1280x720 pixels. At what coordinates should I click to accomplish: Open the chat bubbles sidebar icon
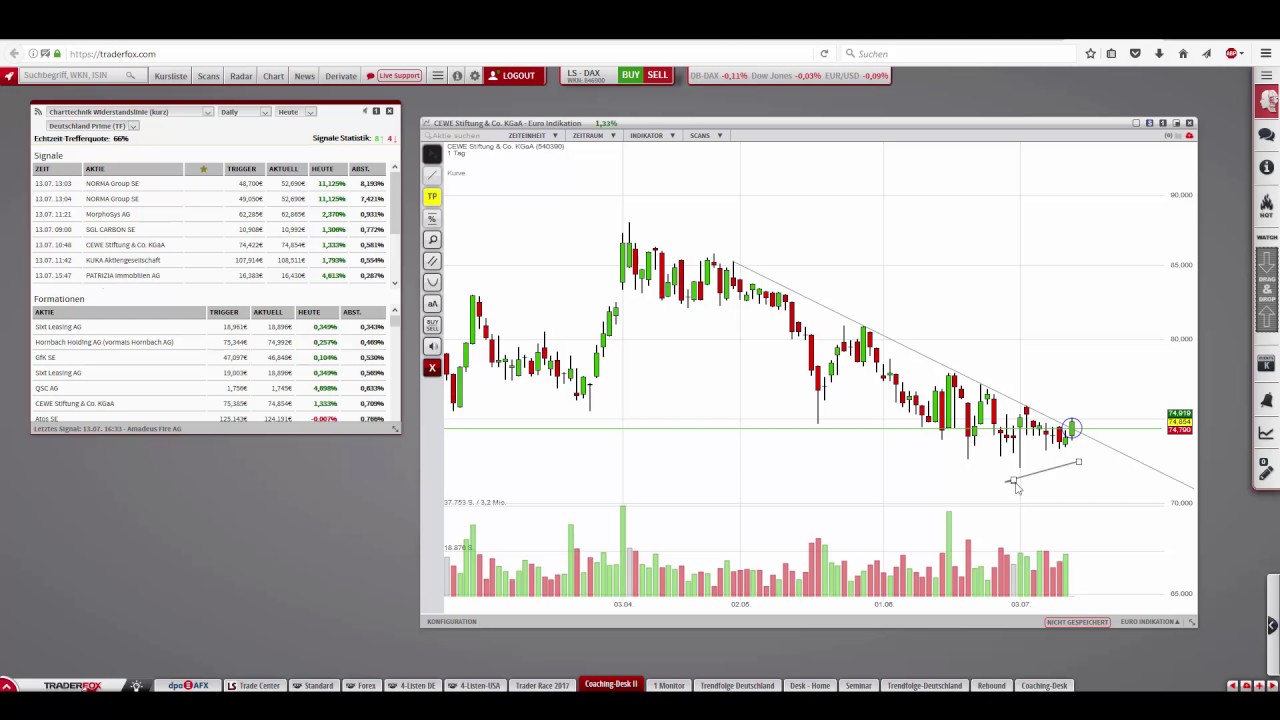click(x=1266, y=135)
